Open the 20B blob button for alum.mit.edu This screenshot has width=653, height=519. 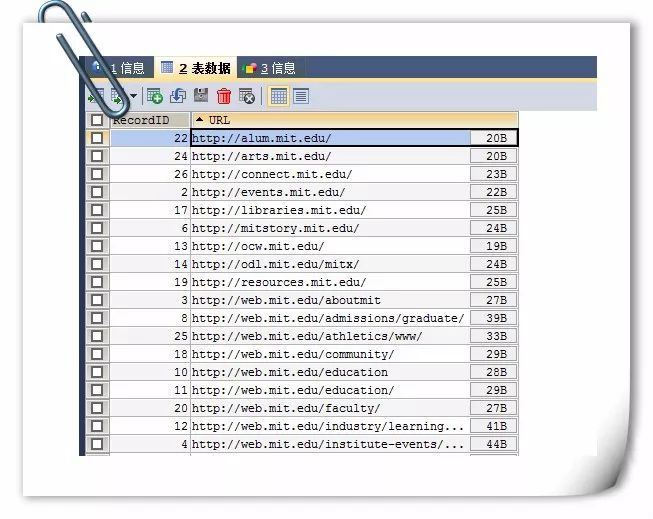[x=496, y=138]
